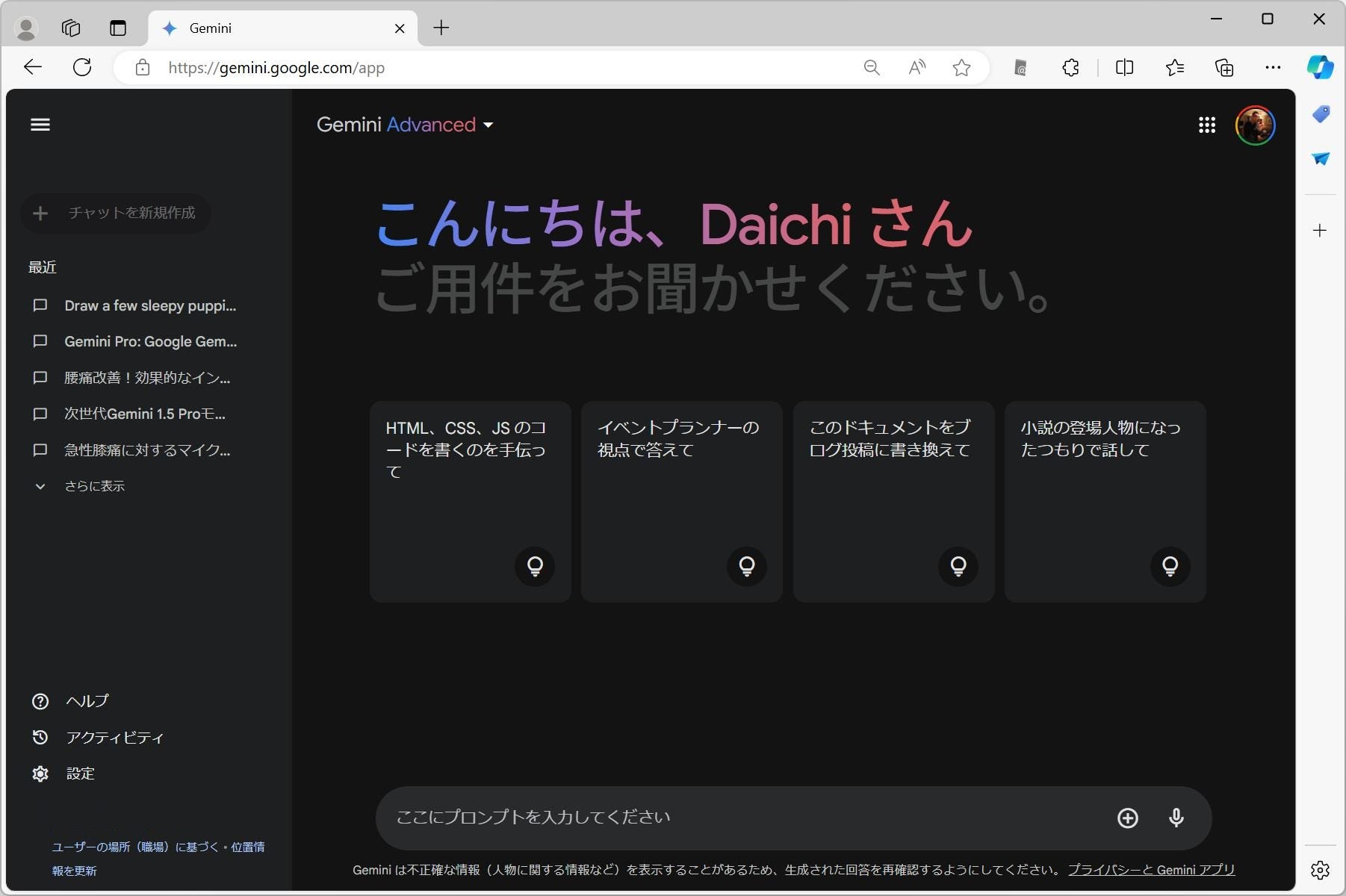Viewport: 1346px width, 896px height.
Task: Select the ブログ投稿に書き換えて suggestion card
Action: click(x=894, y=502)
